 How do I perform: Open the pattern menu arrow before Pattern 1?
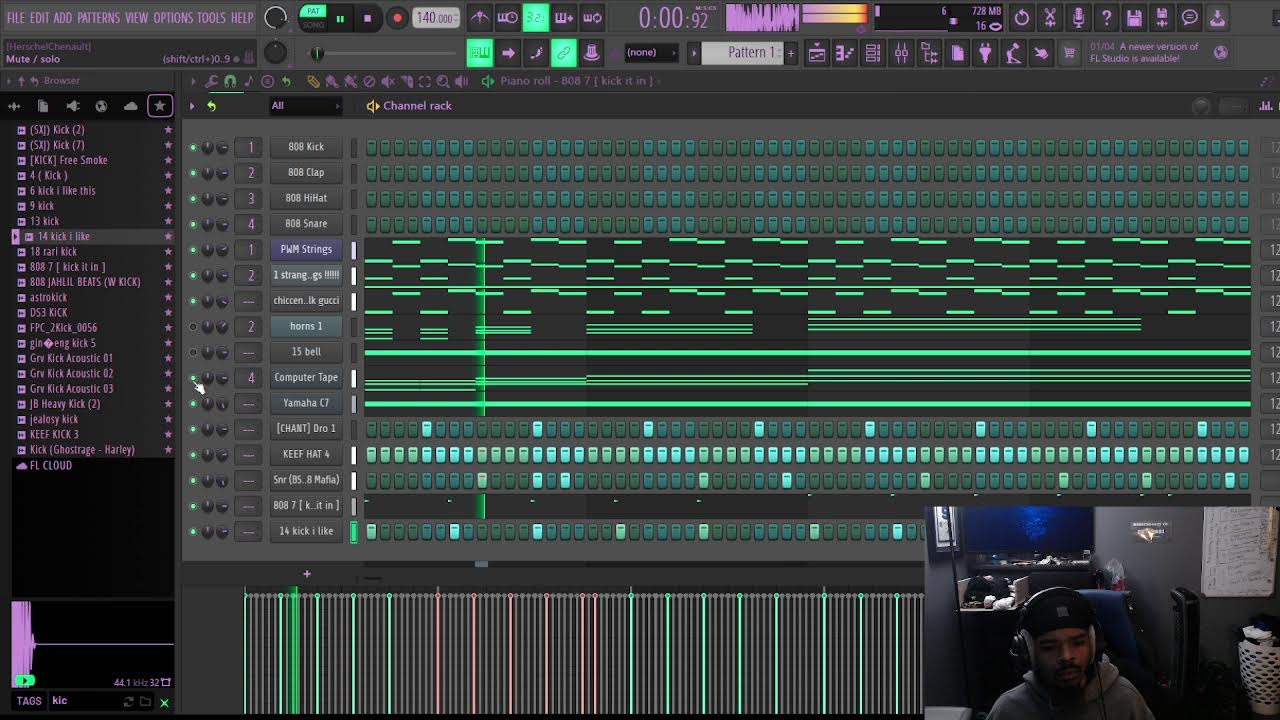(x=693, y=53)
